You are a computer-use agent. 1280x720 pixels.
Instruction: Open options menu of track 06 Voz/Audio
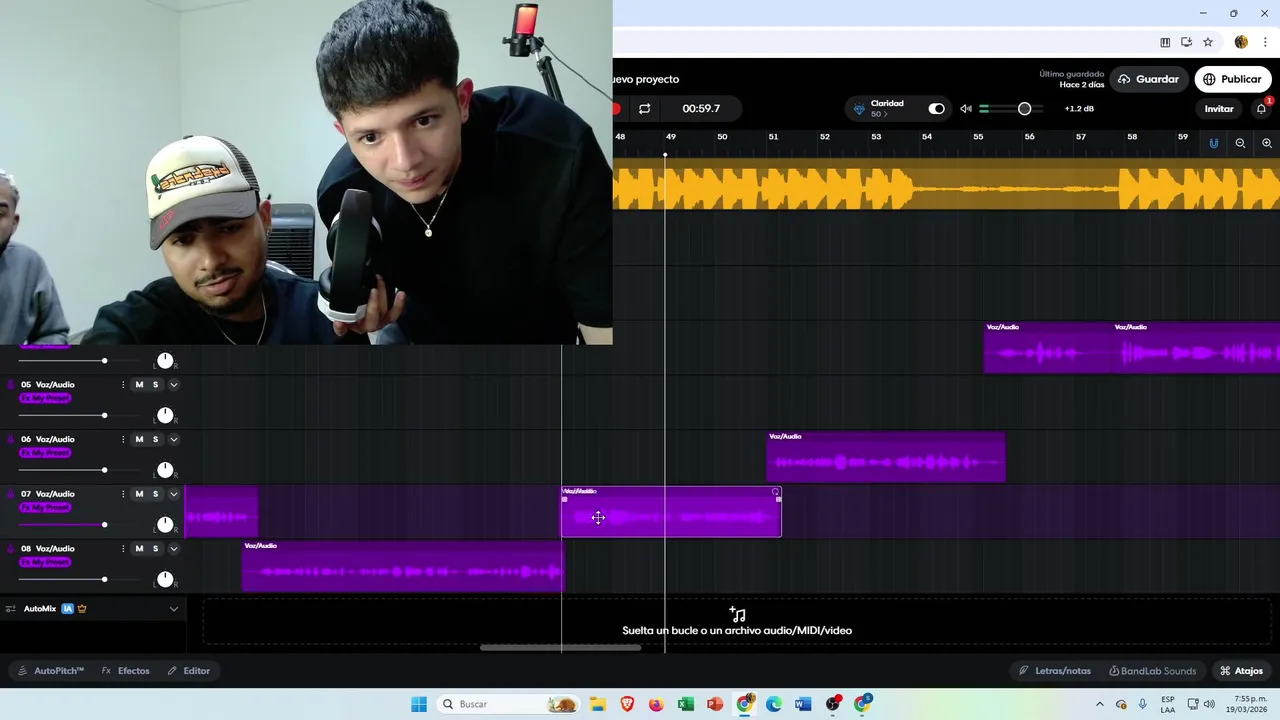pyautogui.click(x=123, y=439)
